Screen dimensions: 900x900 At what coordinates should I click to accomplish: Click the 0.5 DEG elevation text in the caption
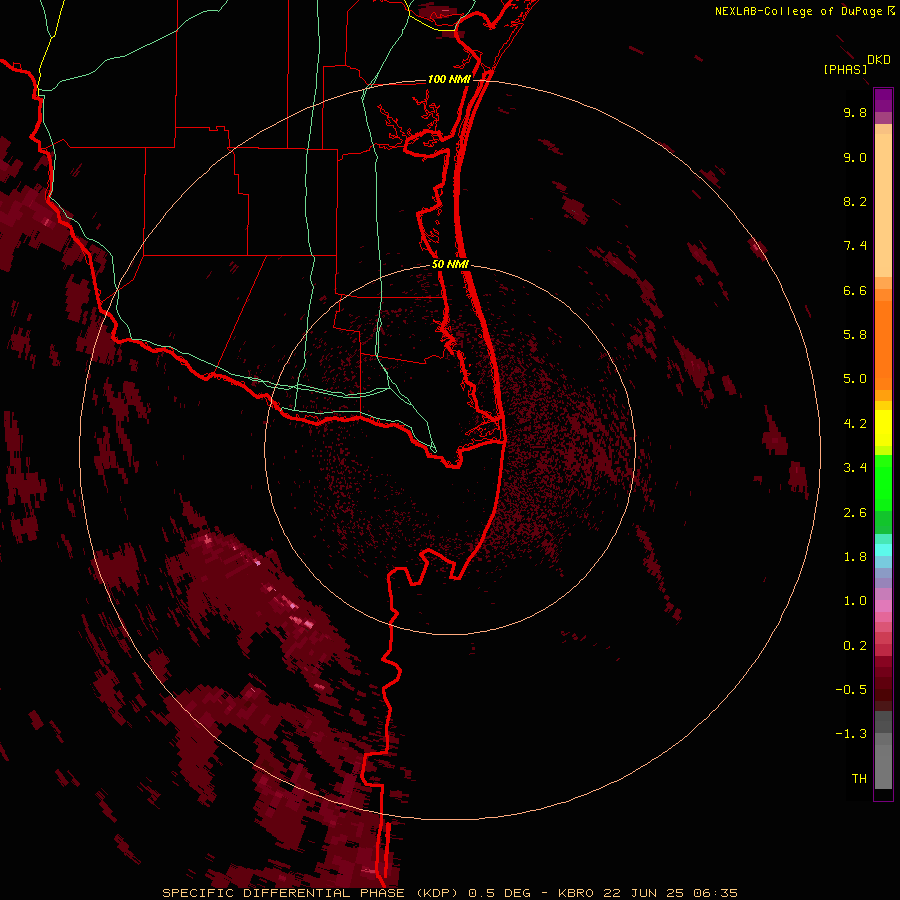tap(499, 893)
